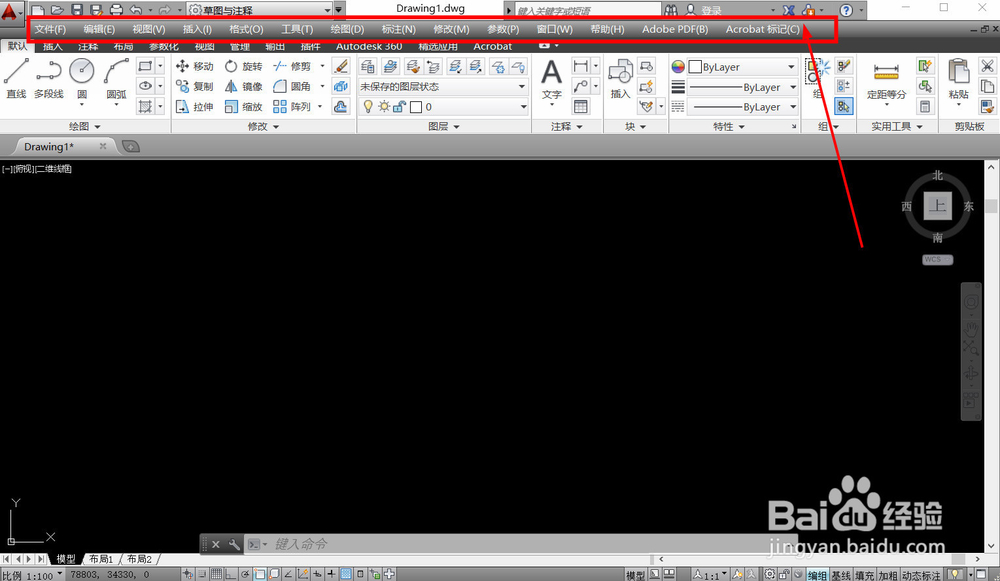Click the search keyword input field
The image size is (1000, 581).
587,10
